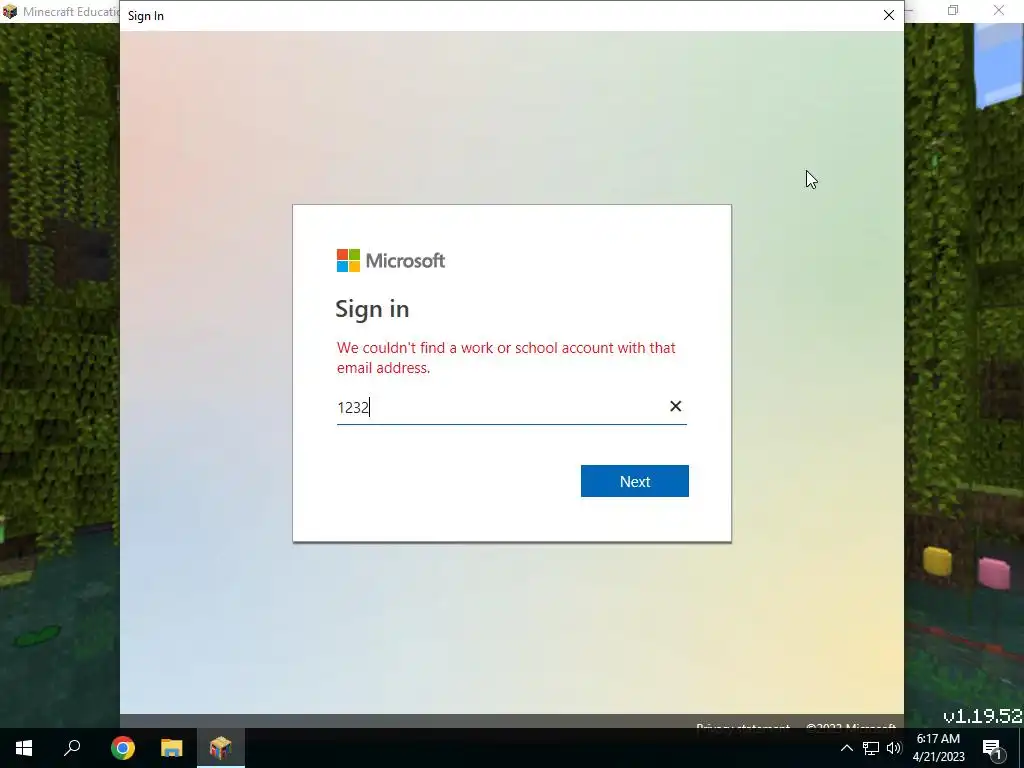Image resolution: width=1024 pixels, height=768 pixels.
Task: Open the notification center icon
Action: (993, 748)
